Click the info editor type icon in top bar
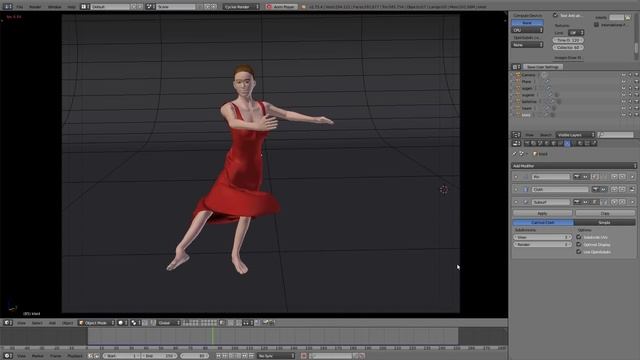 (x=8, y=7)
